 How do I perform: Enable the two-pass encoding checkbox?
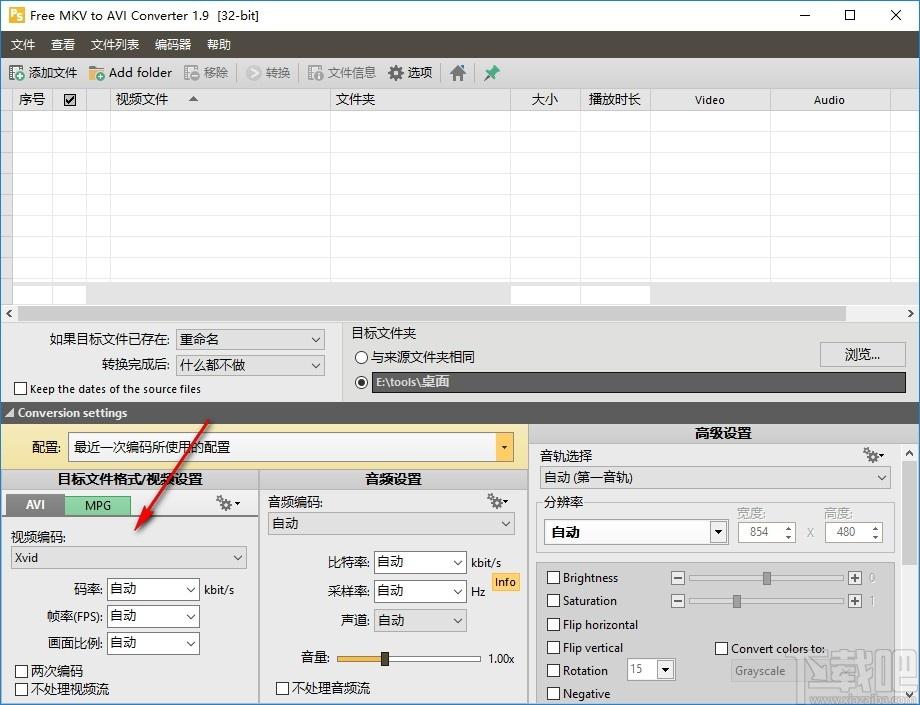click(21, 671)
